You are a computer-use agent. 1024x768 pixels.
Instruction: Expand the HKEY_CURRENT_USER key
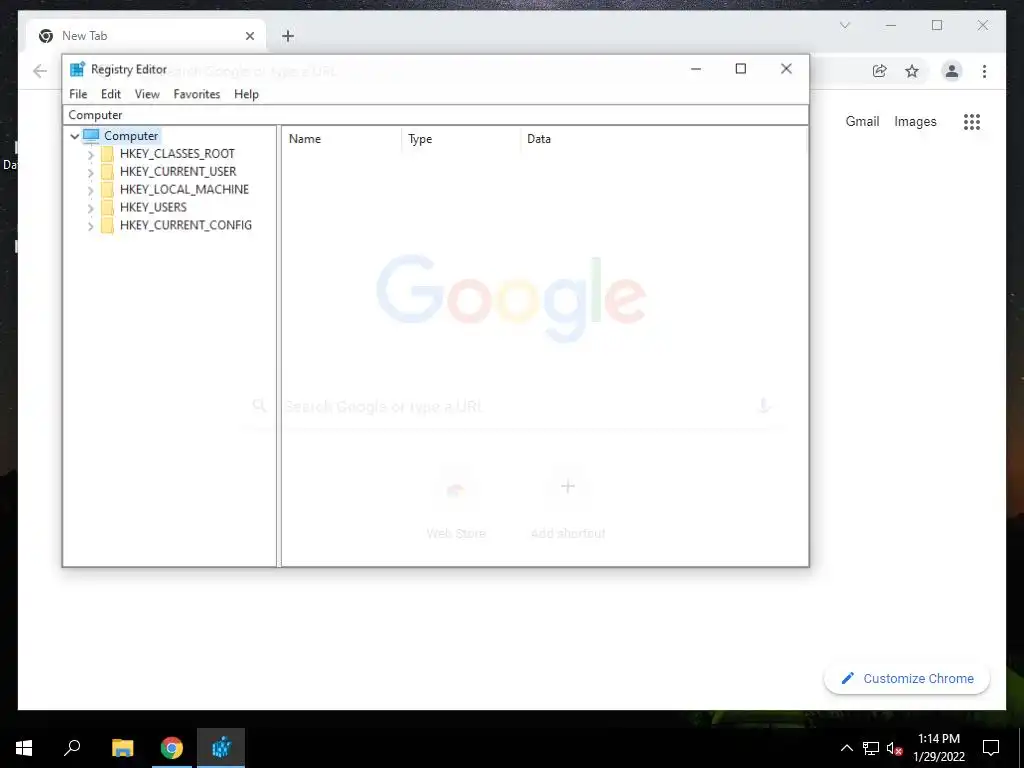click(x=90, y=172)
